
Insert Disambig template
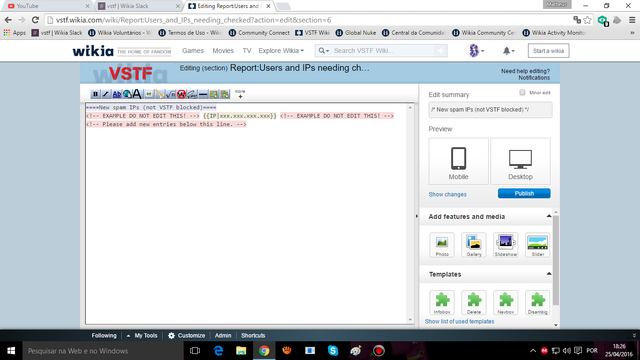pyautogui.click(x=538, y=302)
